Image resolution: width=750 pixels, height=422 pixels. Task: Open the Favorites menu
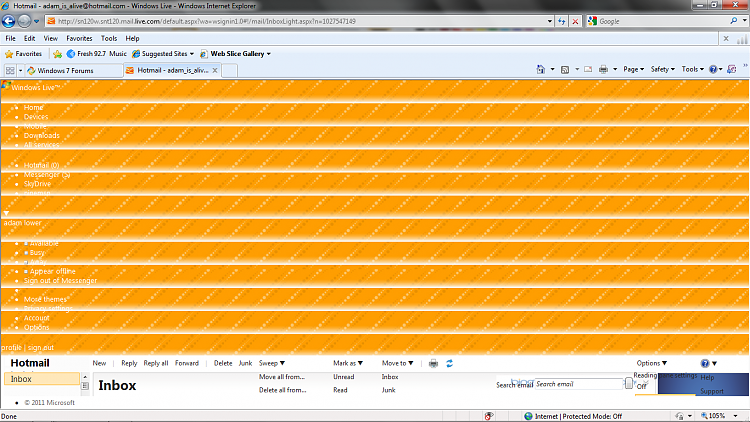(79, 38)
